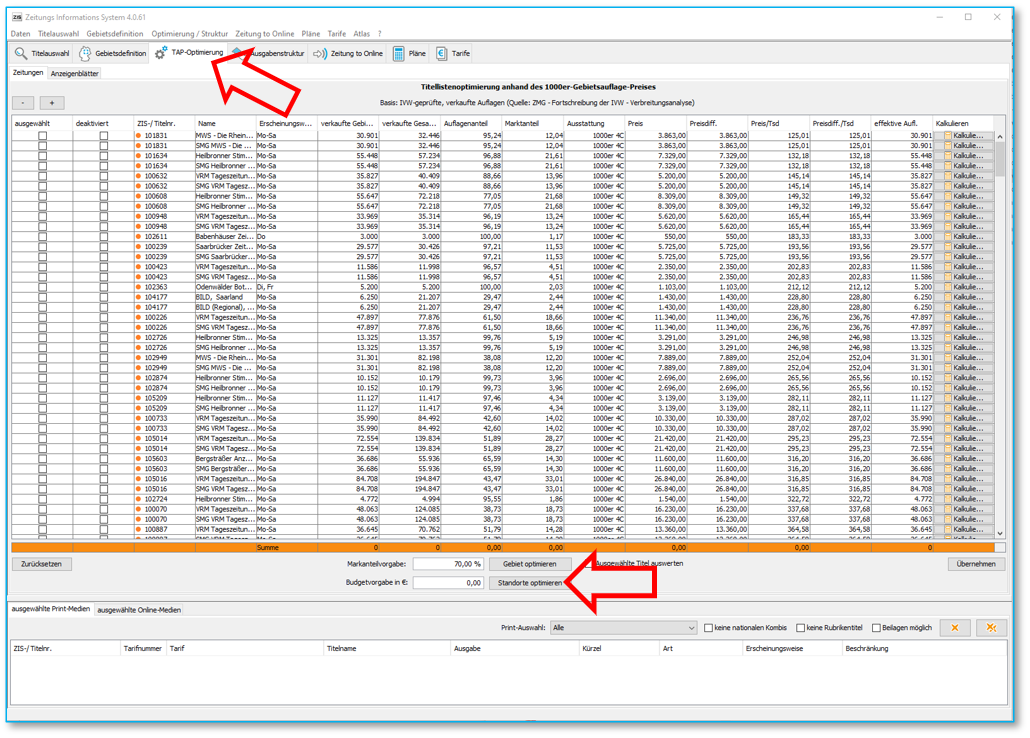
Task: Click the Kalkulieren icon in first row
Action: pos(948,135)
